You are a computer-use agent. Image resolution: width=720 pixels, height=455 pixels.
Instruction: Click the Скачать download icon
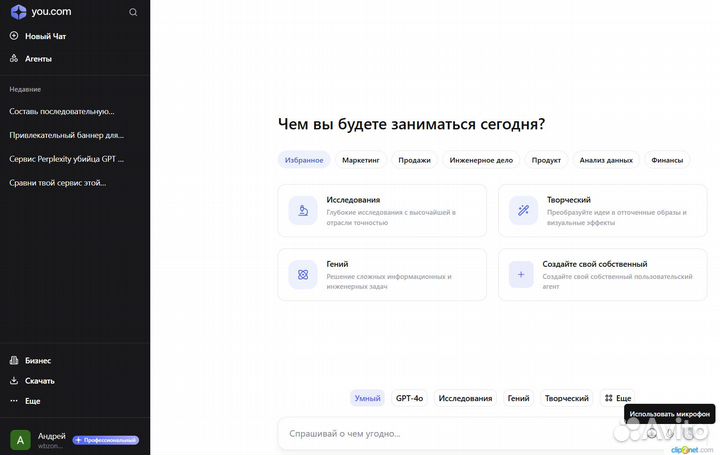(x=14, y=381)
